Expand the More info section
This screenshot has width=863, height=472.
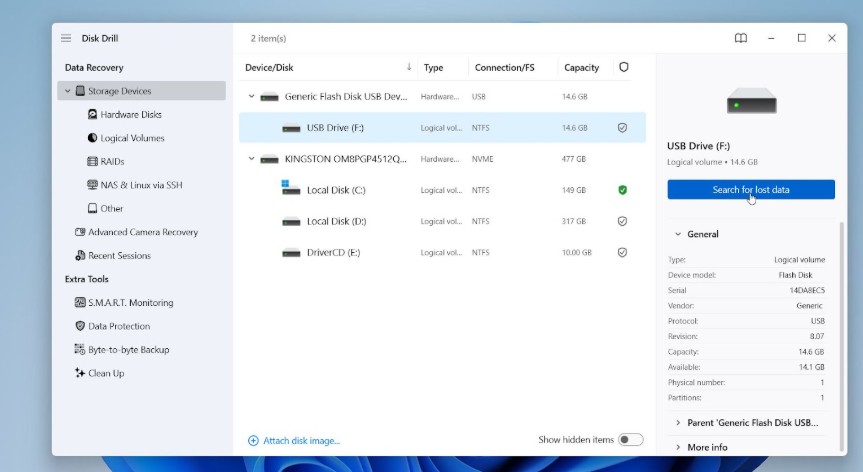pos(678,447)
